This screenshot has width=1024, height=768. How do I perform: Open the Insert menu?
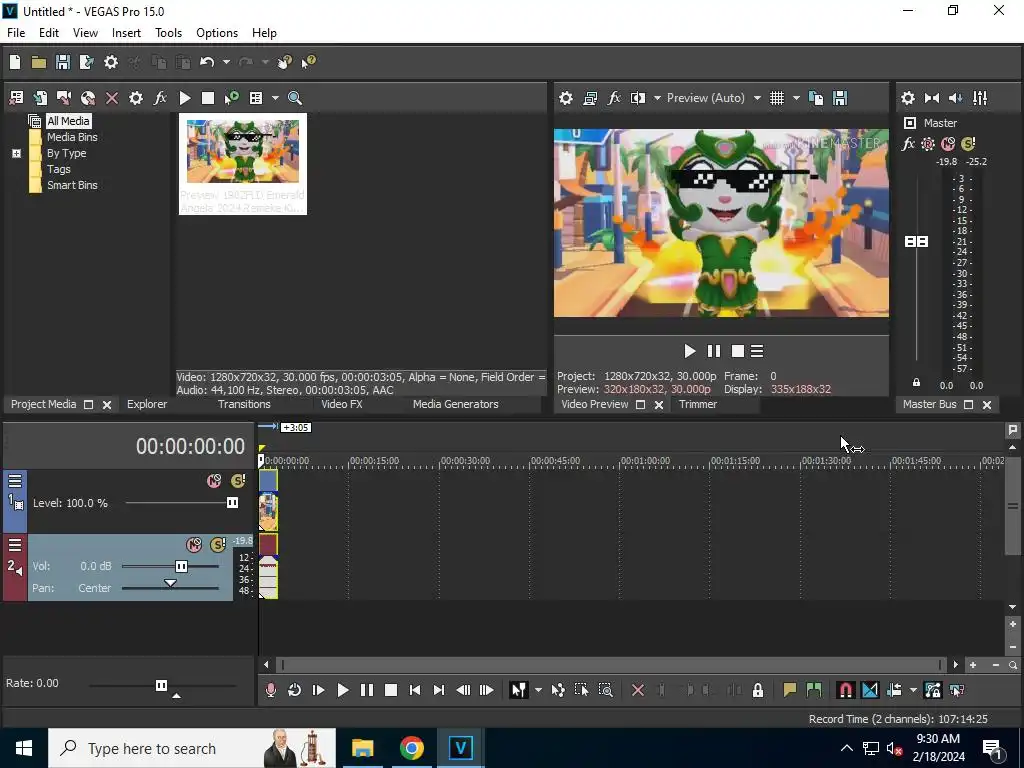point(126,33)
